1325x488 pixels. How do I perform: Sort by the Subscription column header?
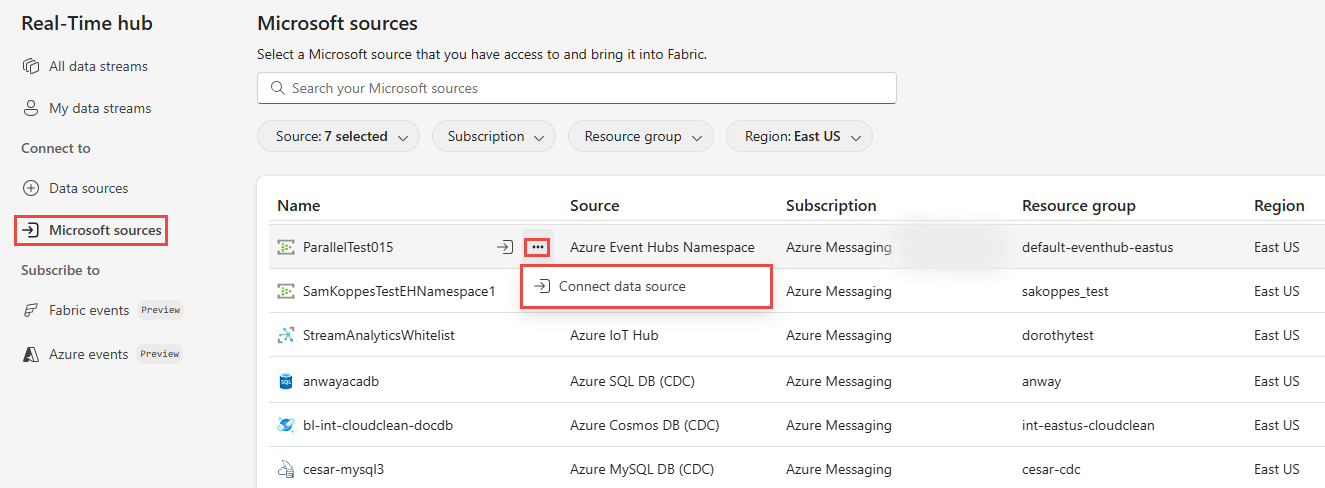point(831,205)
